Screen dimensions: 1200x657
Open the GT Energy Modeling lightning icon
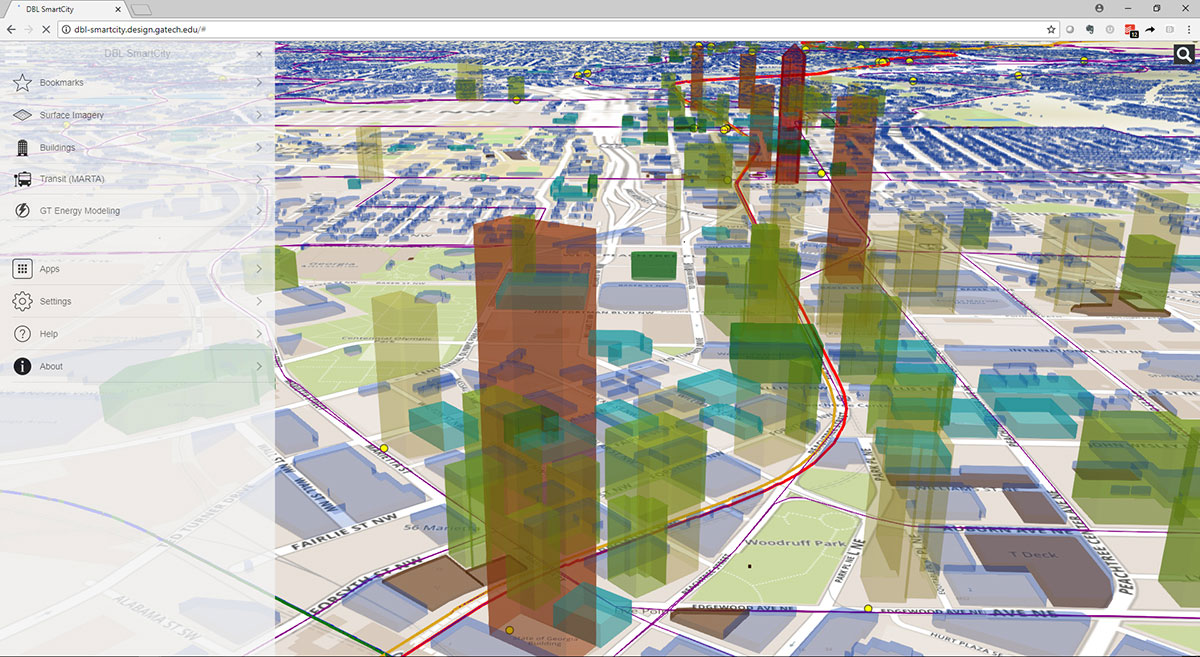[22, 211]
